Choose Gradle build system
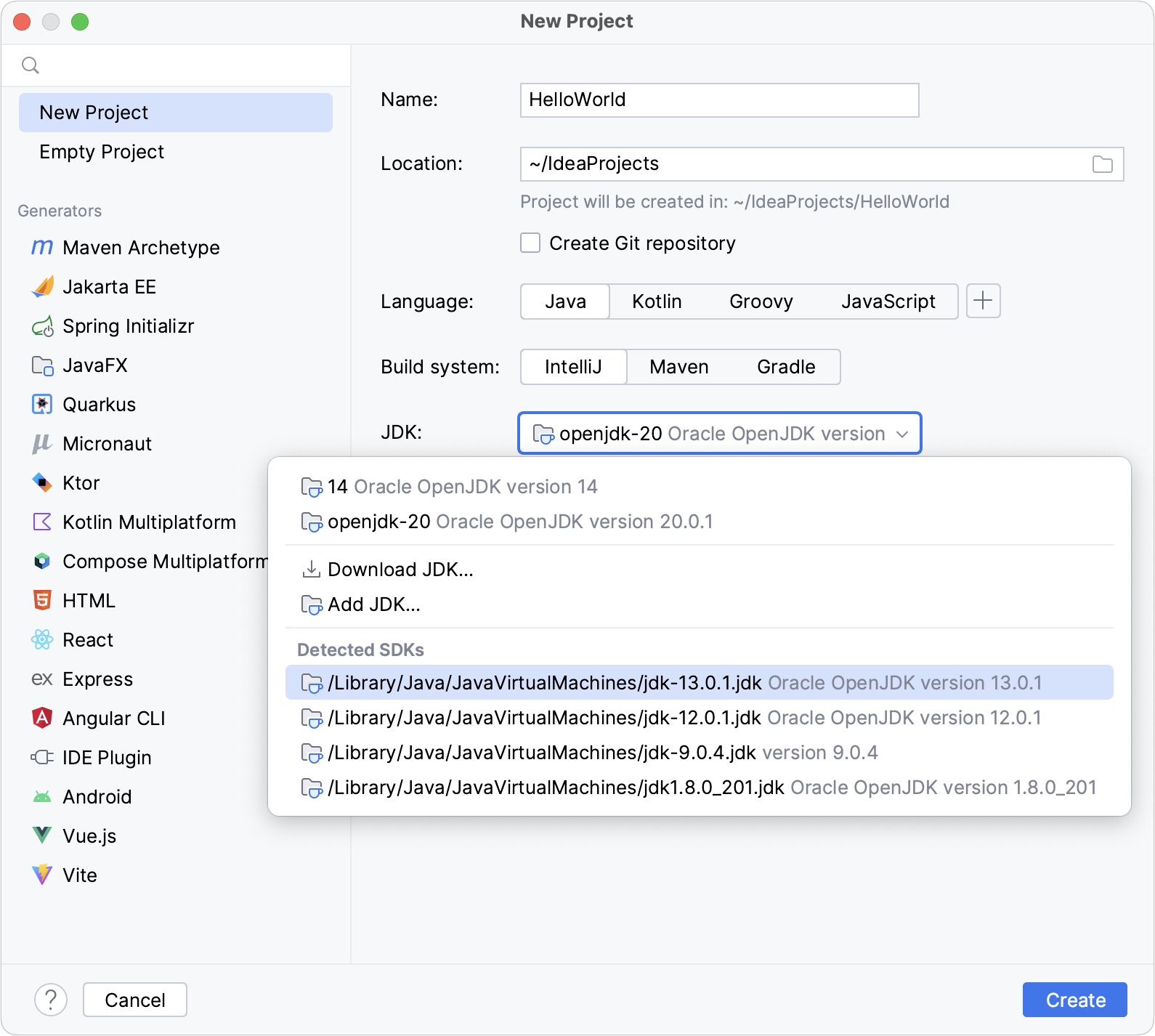This screenshot has height=1036, width=1155. pyautogui.click(x=786, y=367)
